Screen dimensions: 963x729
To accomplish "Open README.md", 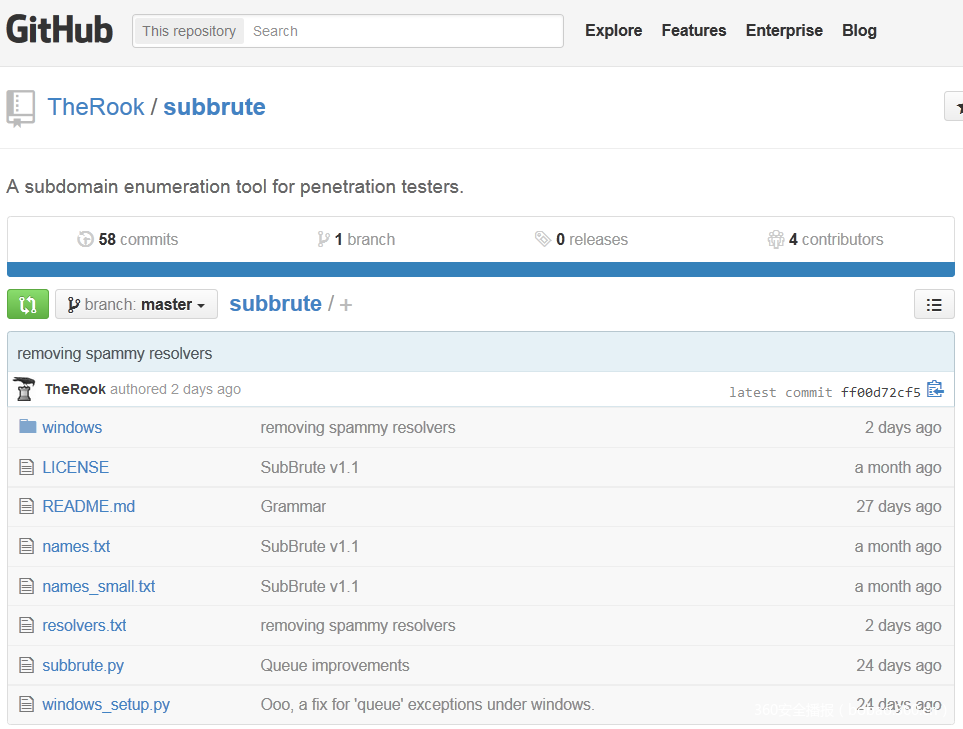I will pyautogui.click(x=88, y=506).
